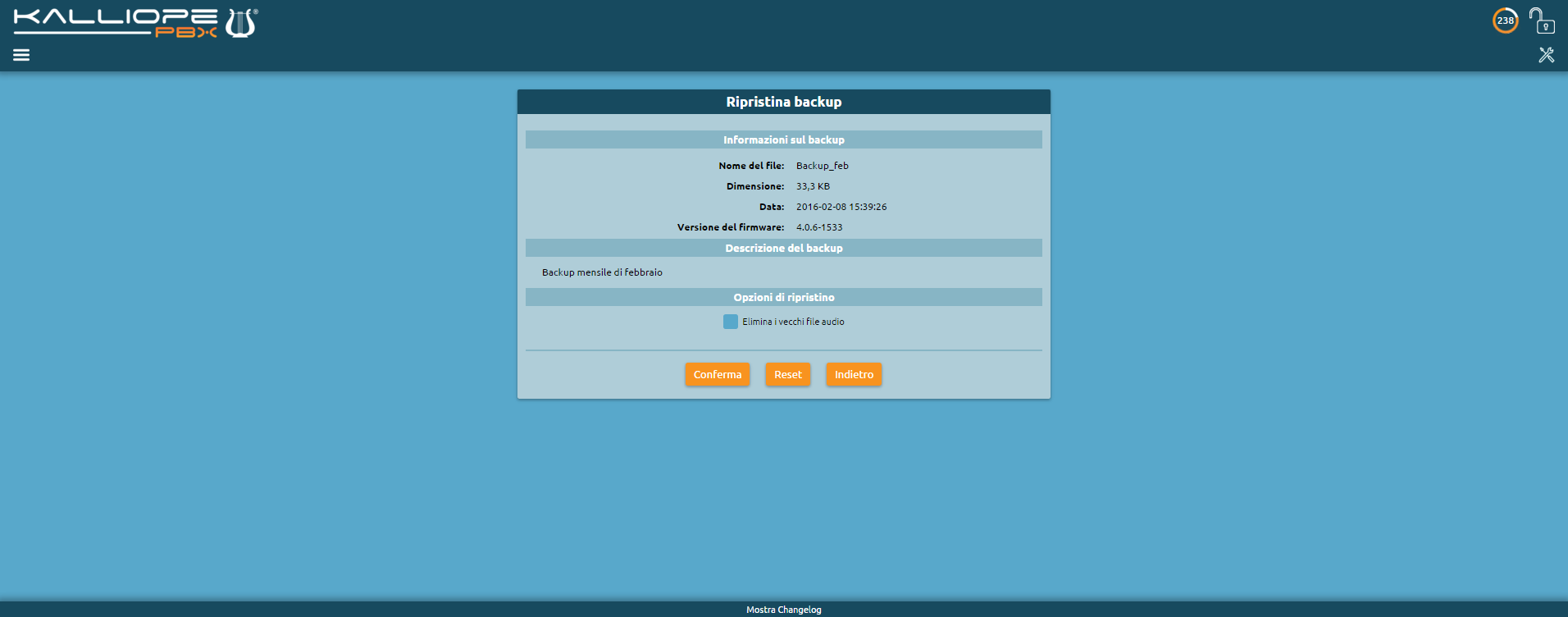Image resolution: width=1568 pixels, height=617 pixels.
Task: Click the lyre emblem in logo
Action: click(241, 23)
